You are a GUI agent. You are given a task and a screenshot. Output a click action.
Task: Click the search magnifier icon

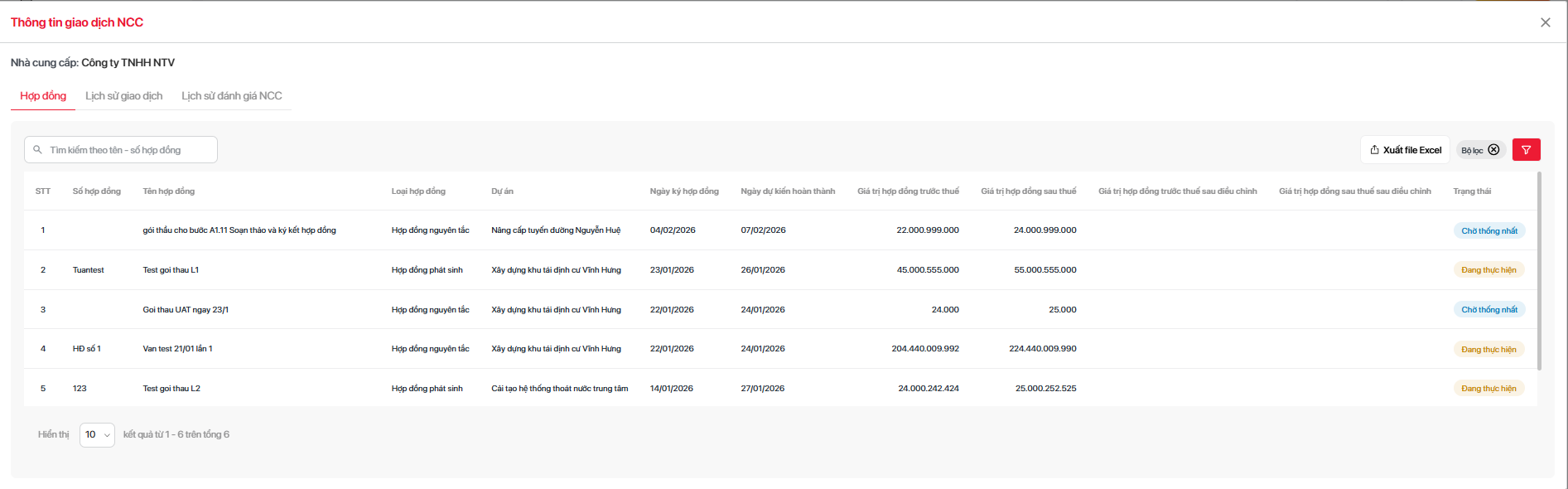37,150
